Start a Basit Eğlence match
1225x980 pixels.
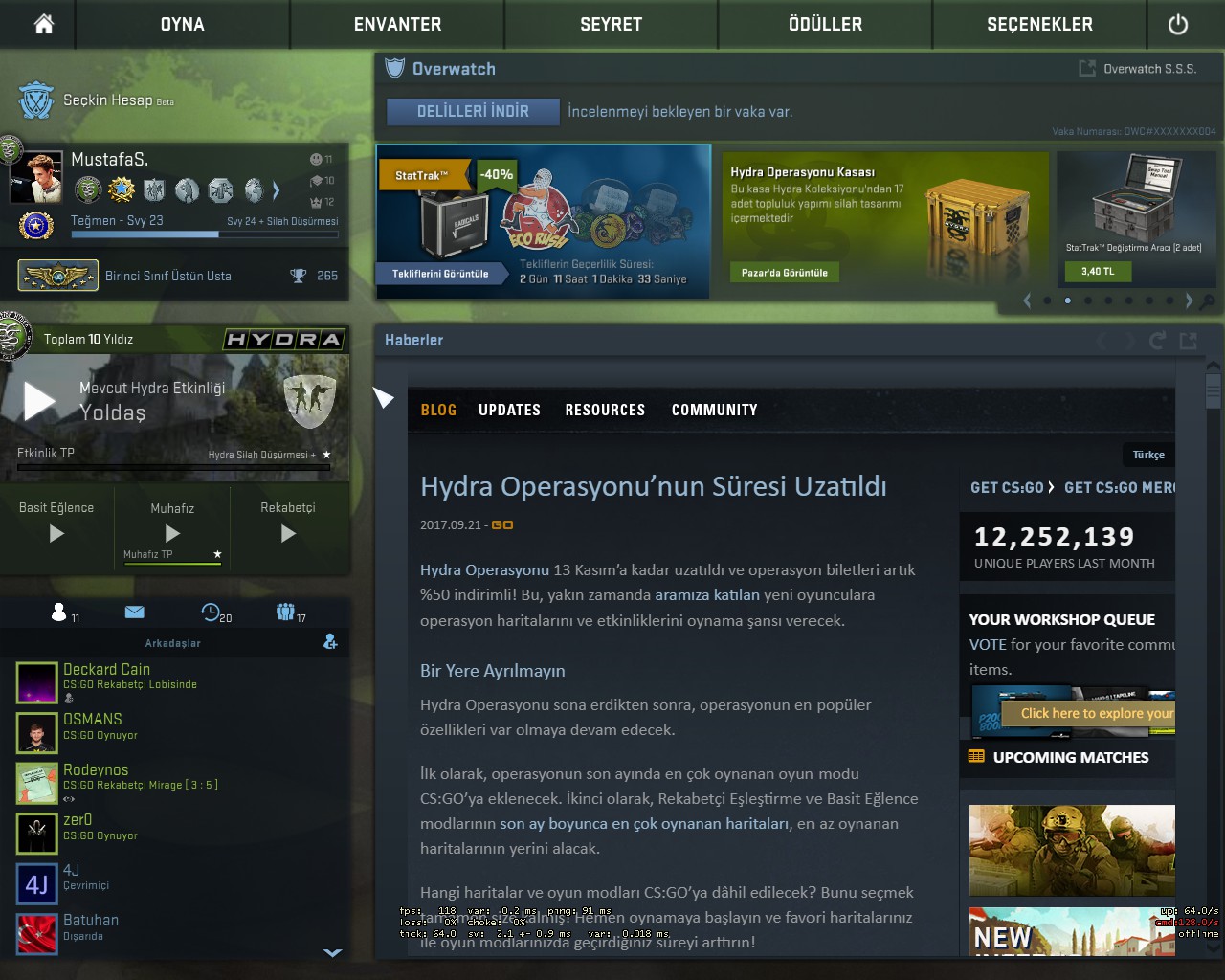56,533
